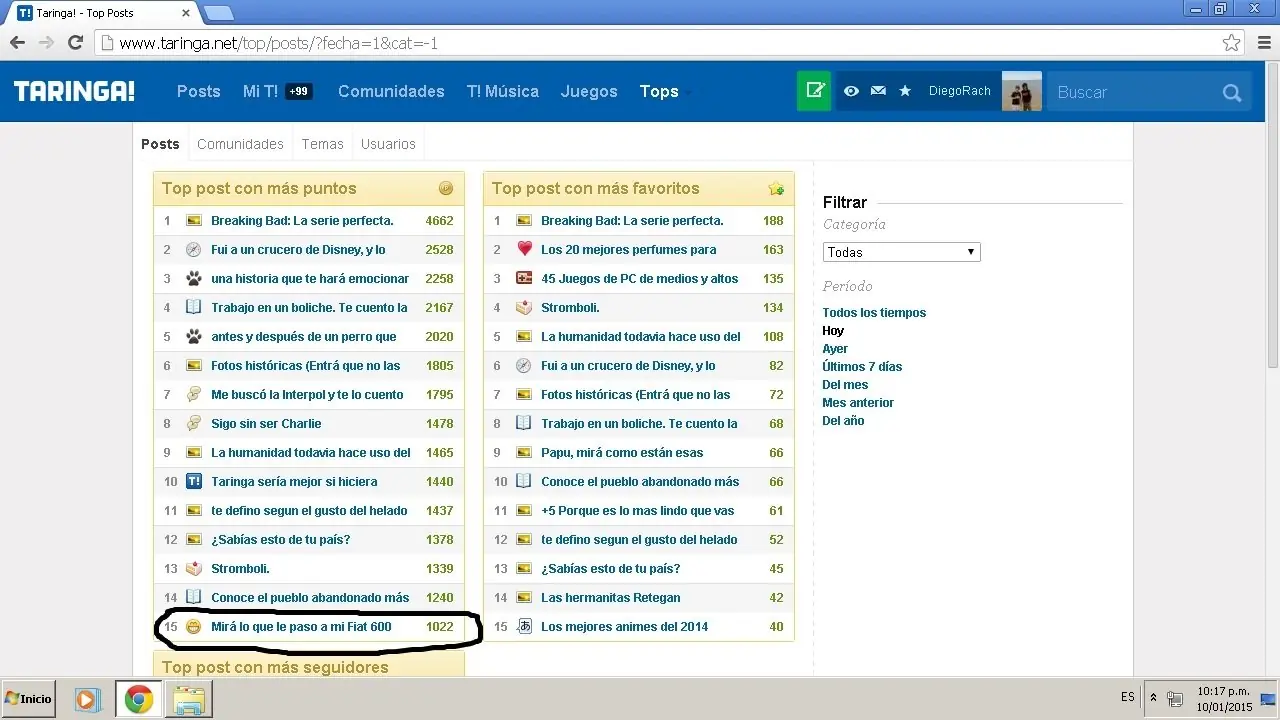
Task: Filter by Todos los tiempos
Action: point(874,313)
